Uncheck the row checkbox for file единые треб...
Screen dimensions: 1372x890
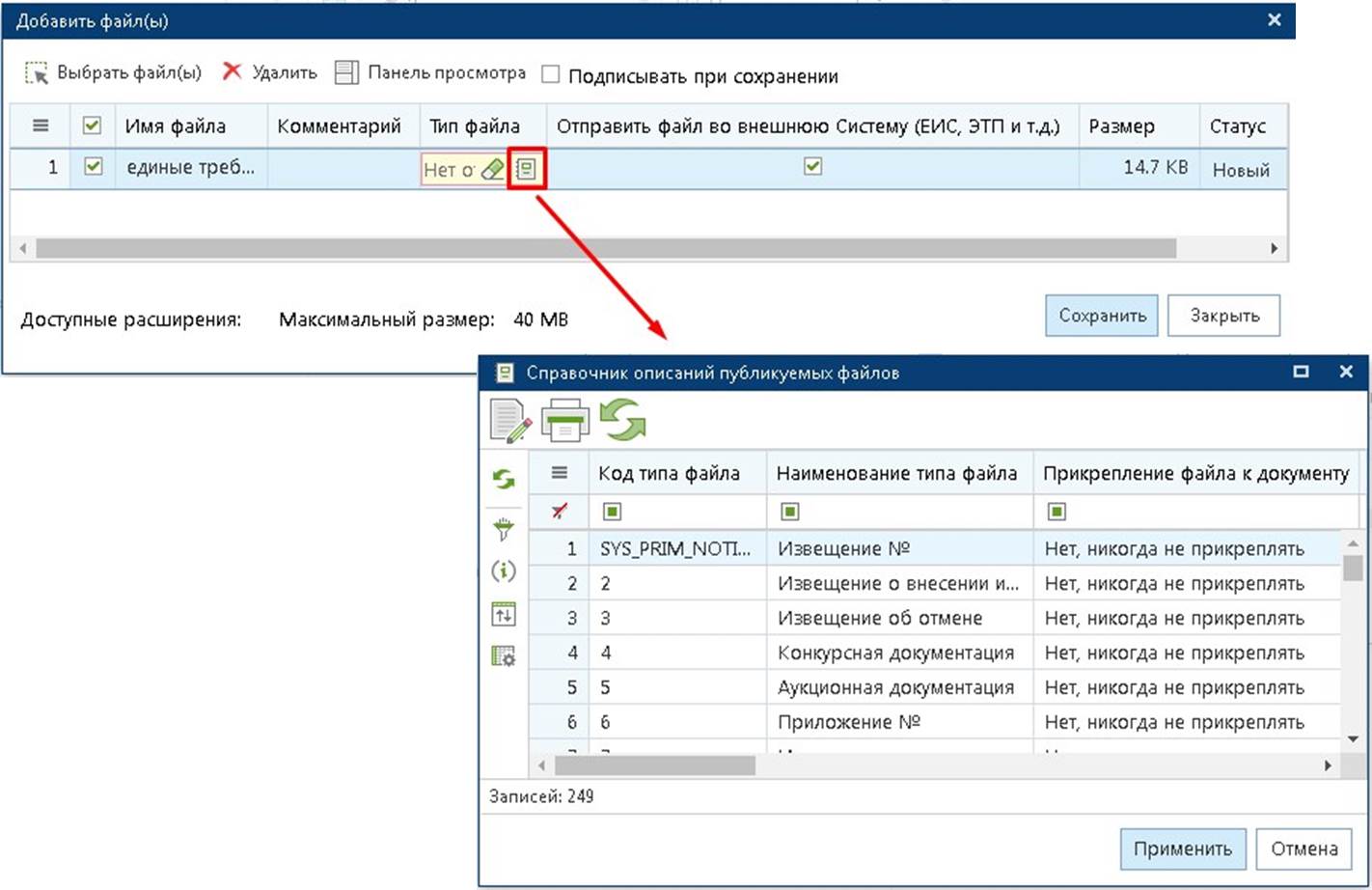(x=93, y=167)
